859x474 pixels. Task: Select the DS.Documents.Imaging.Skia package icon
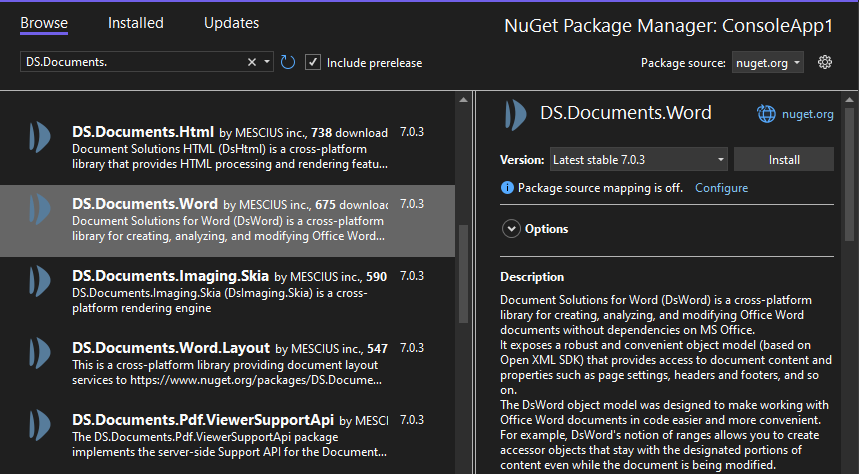39,281
